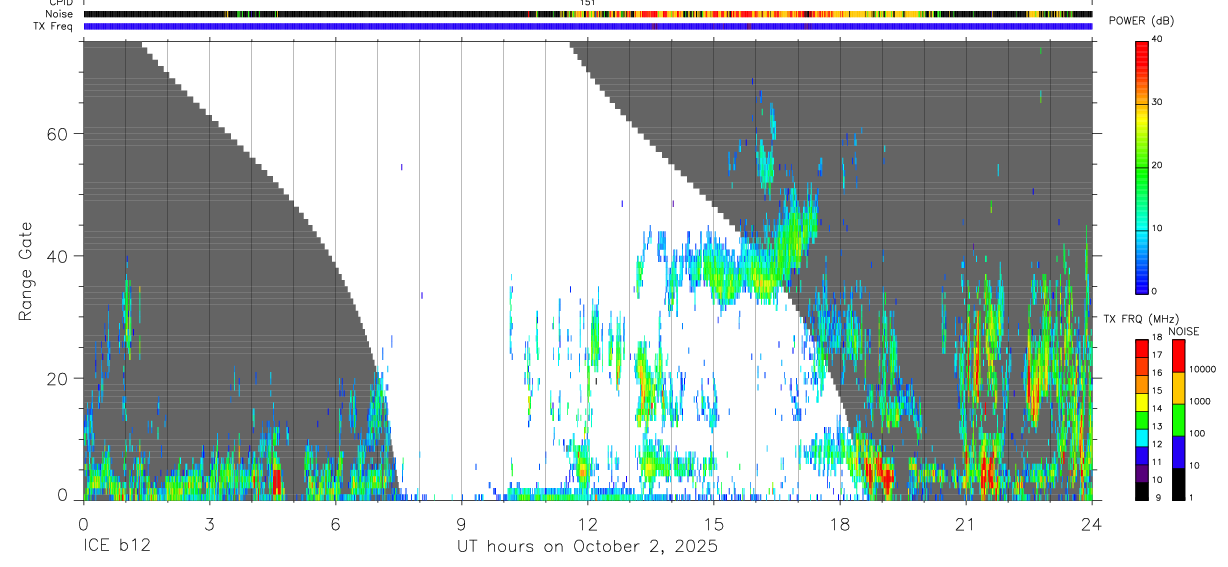Click the 'TX FRQ (MHz)' legend title
Screen dimensions: 1228x567
(1141, 319)
